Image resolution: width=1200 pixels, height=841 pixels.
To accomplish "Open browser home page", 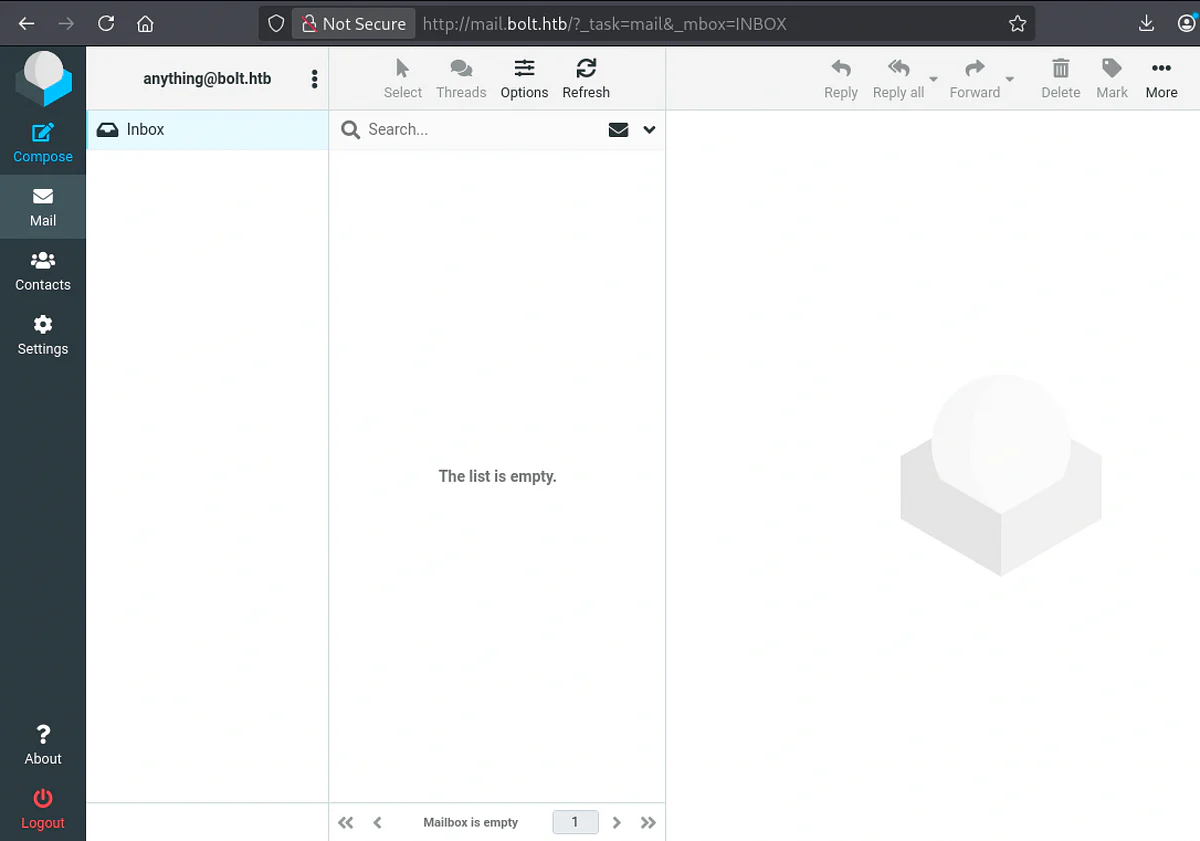I will 145,23.
